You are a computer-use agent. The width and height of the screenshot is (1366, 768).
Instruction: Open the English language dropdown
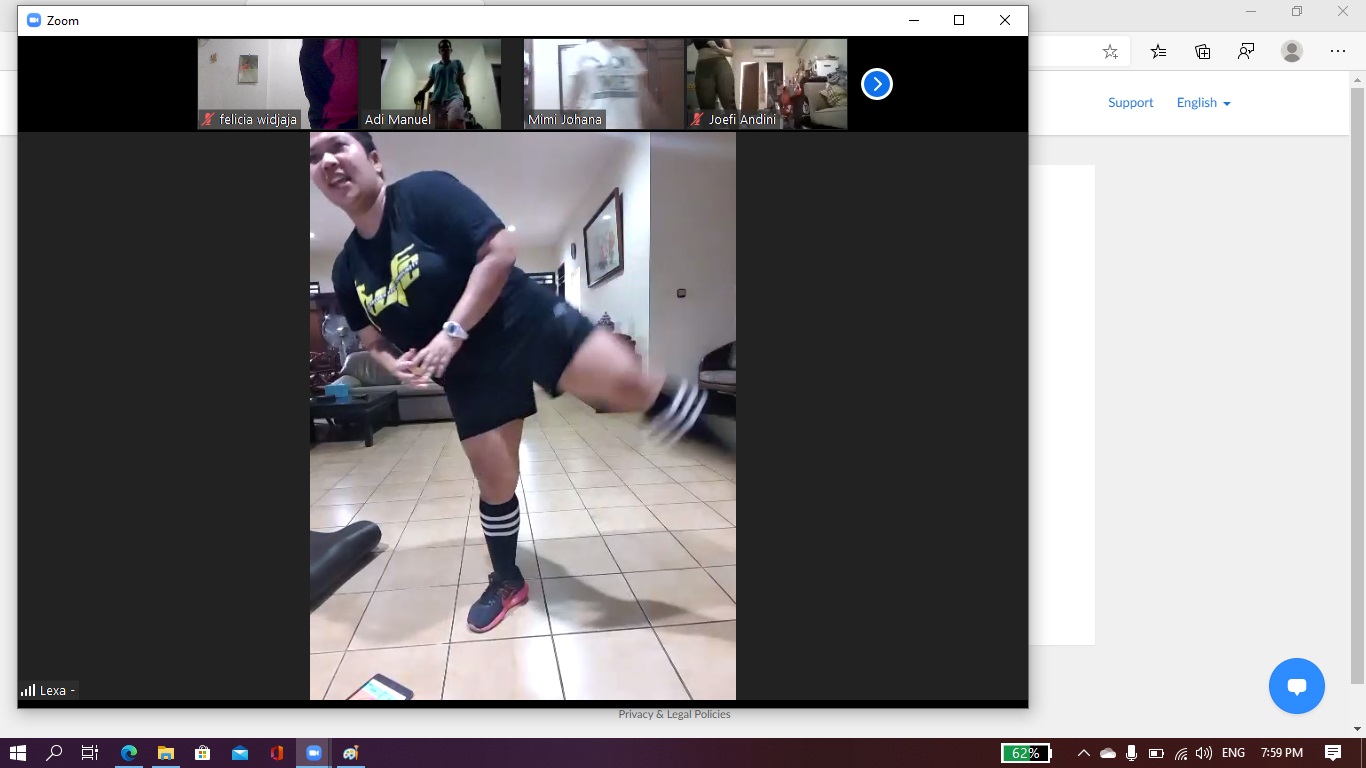[x=1203, y=103]
